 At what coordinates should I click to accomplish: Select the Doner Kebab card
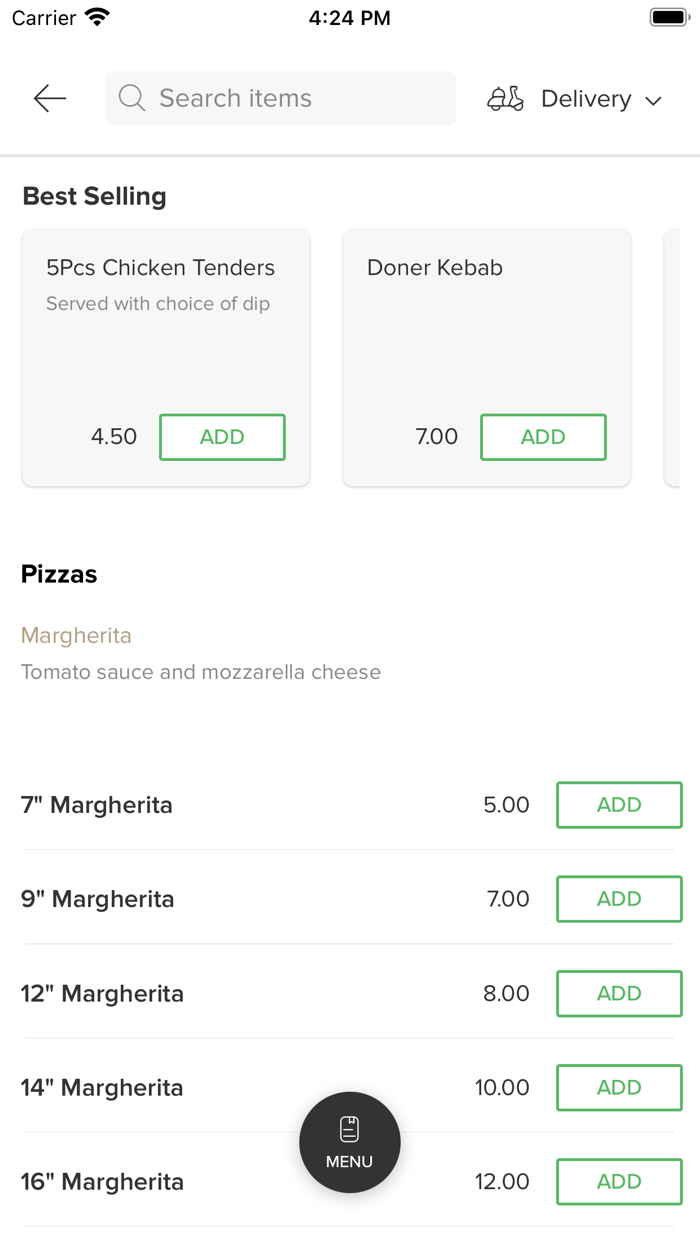pos(486,330)
